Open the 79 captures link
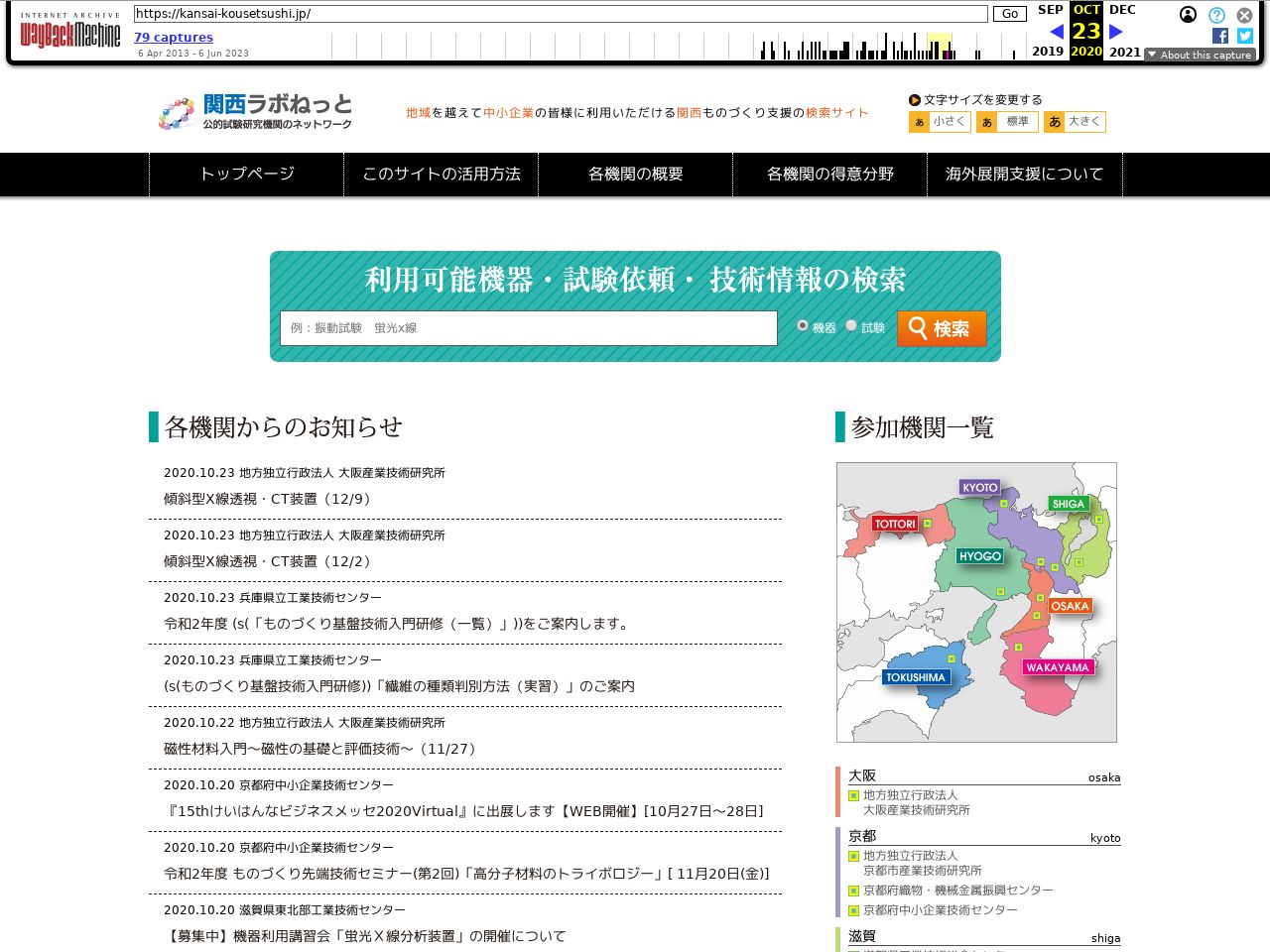Image resolution: width=1270 pixels, height=952 pixels. [x=174, y=38]
